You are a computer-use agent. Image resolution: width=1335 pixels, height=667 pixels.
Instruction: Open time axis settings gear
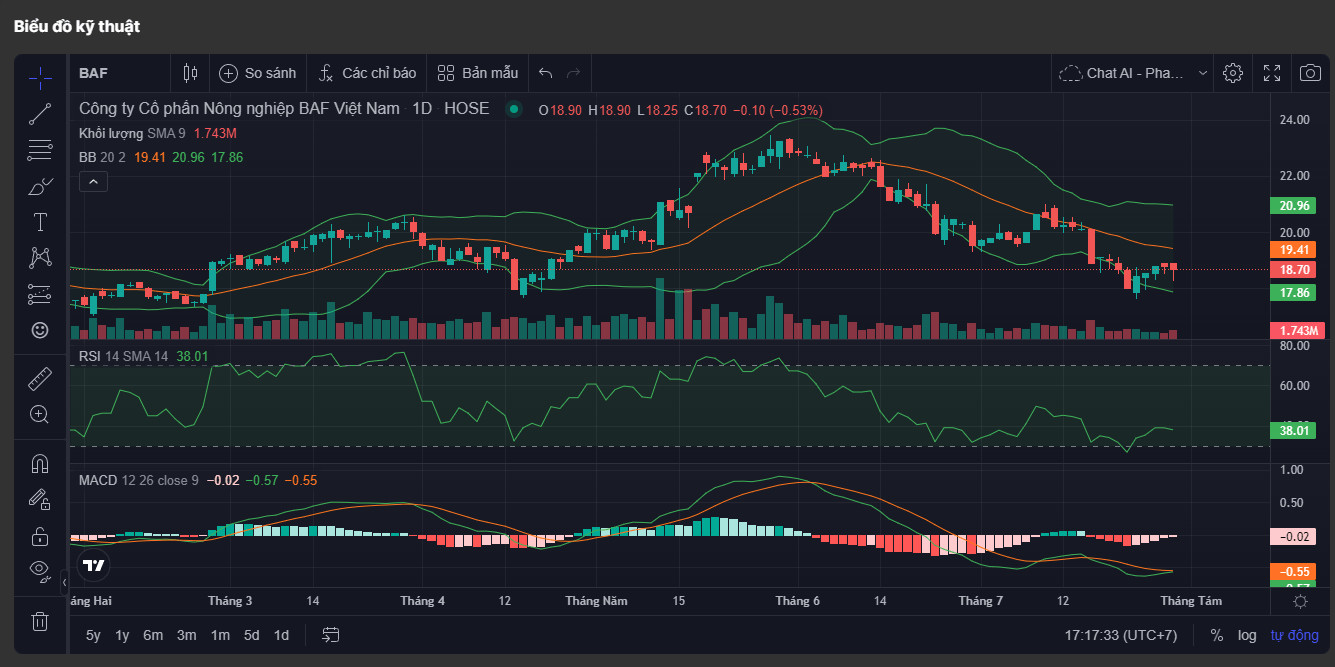click(1300, 601)
